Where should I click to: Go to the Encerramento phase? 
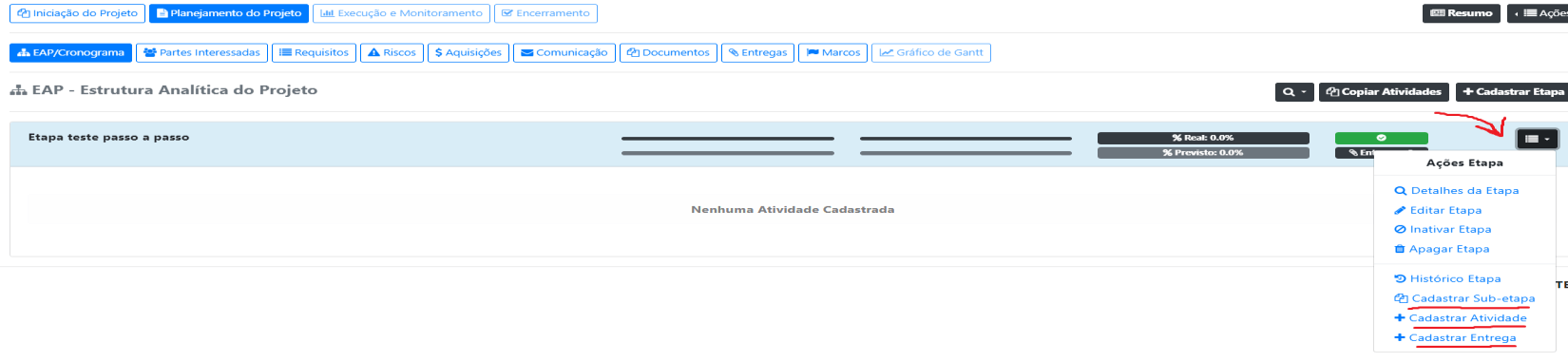[545, 13]
